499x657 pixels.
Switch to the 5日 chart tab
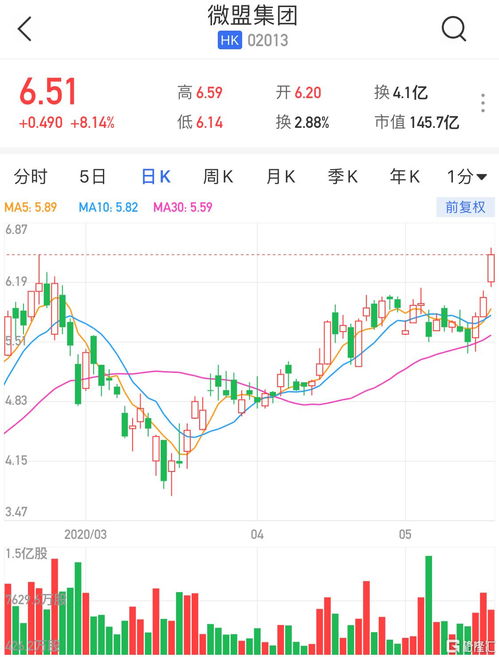tap(93, 176)
